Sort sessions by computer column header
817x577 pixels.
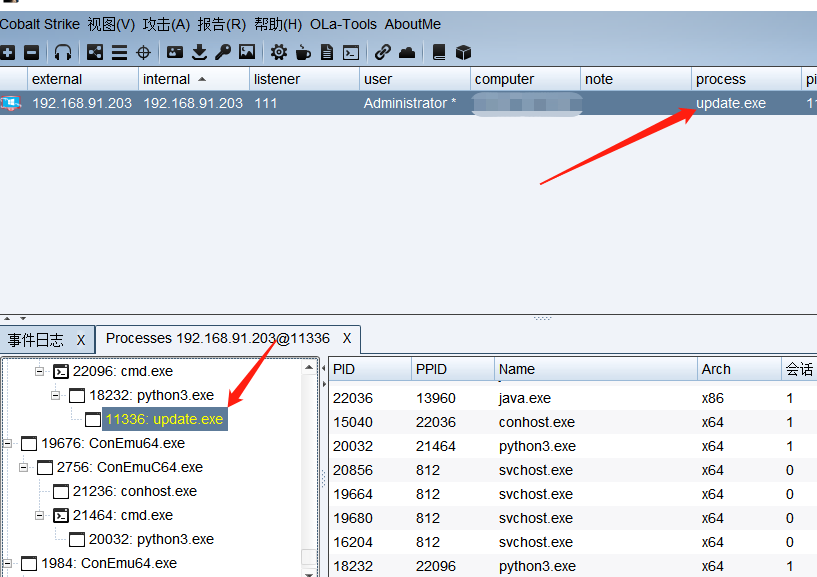click(x=525, y=79)
